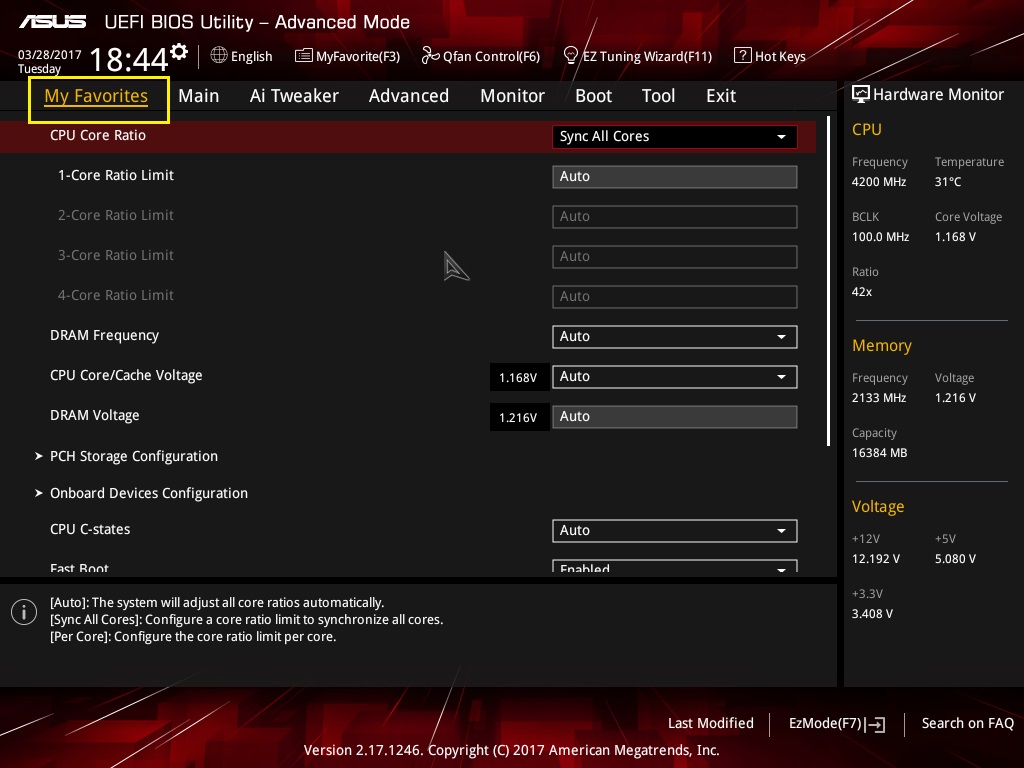Open the CPU Core Ratio dropdown

pyautogui.click(x=675, y=136)
